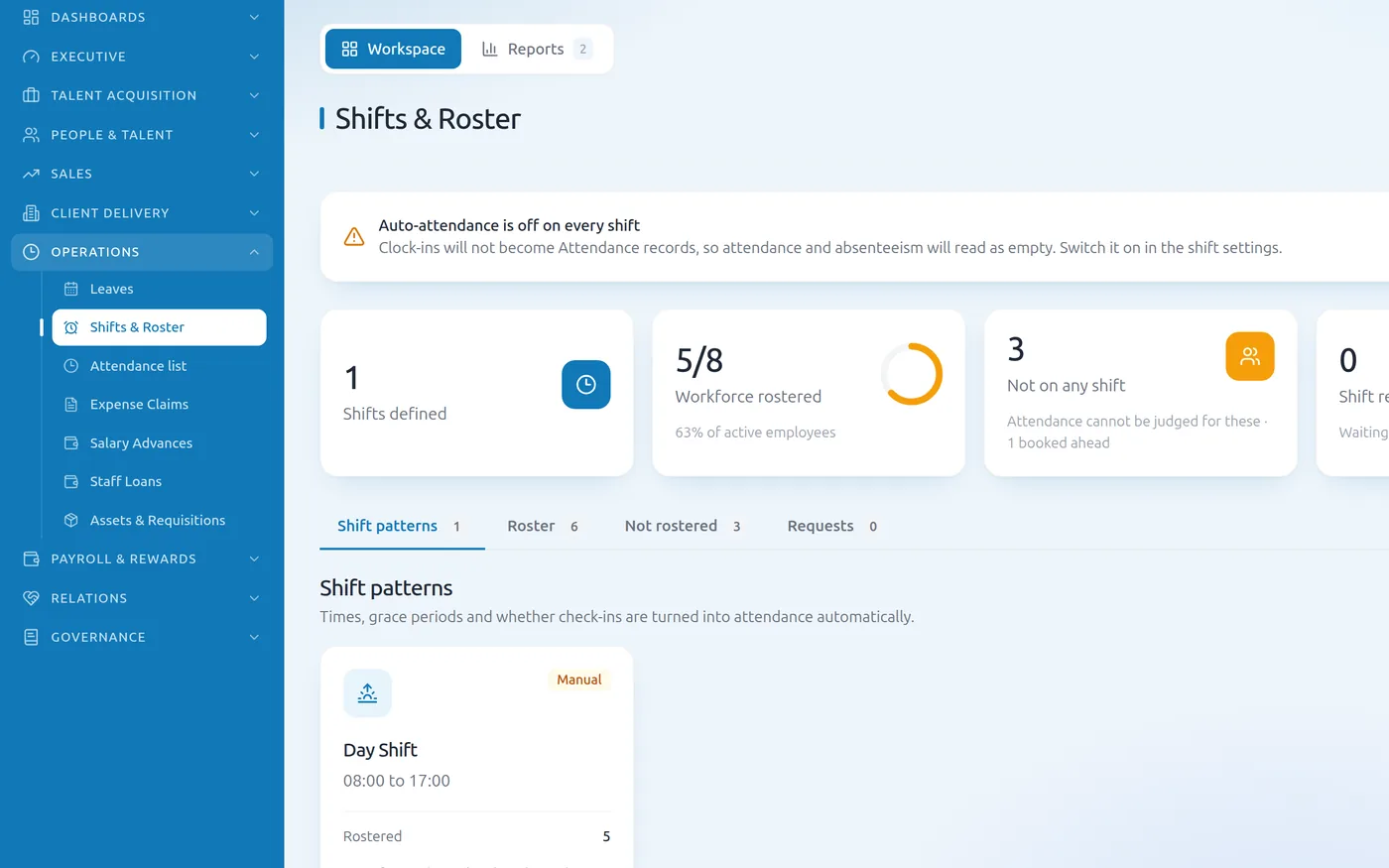Click the Shifts & Roster page heading
1389x868 pixels.
coord(428,119)
